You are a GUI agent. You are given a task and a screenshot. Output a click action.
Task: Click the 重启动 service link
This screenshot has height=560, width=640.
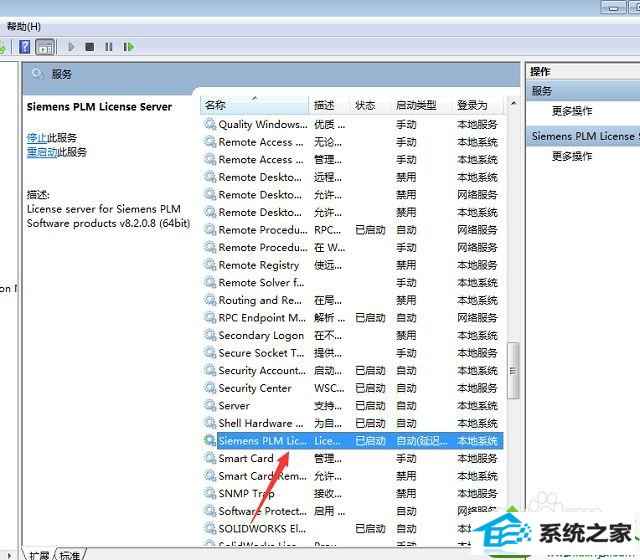click(42, 152)
